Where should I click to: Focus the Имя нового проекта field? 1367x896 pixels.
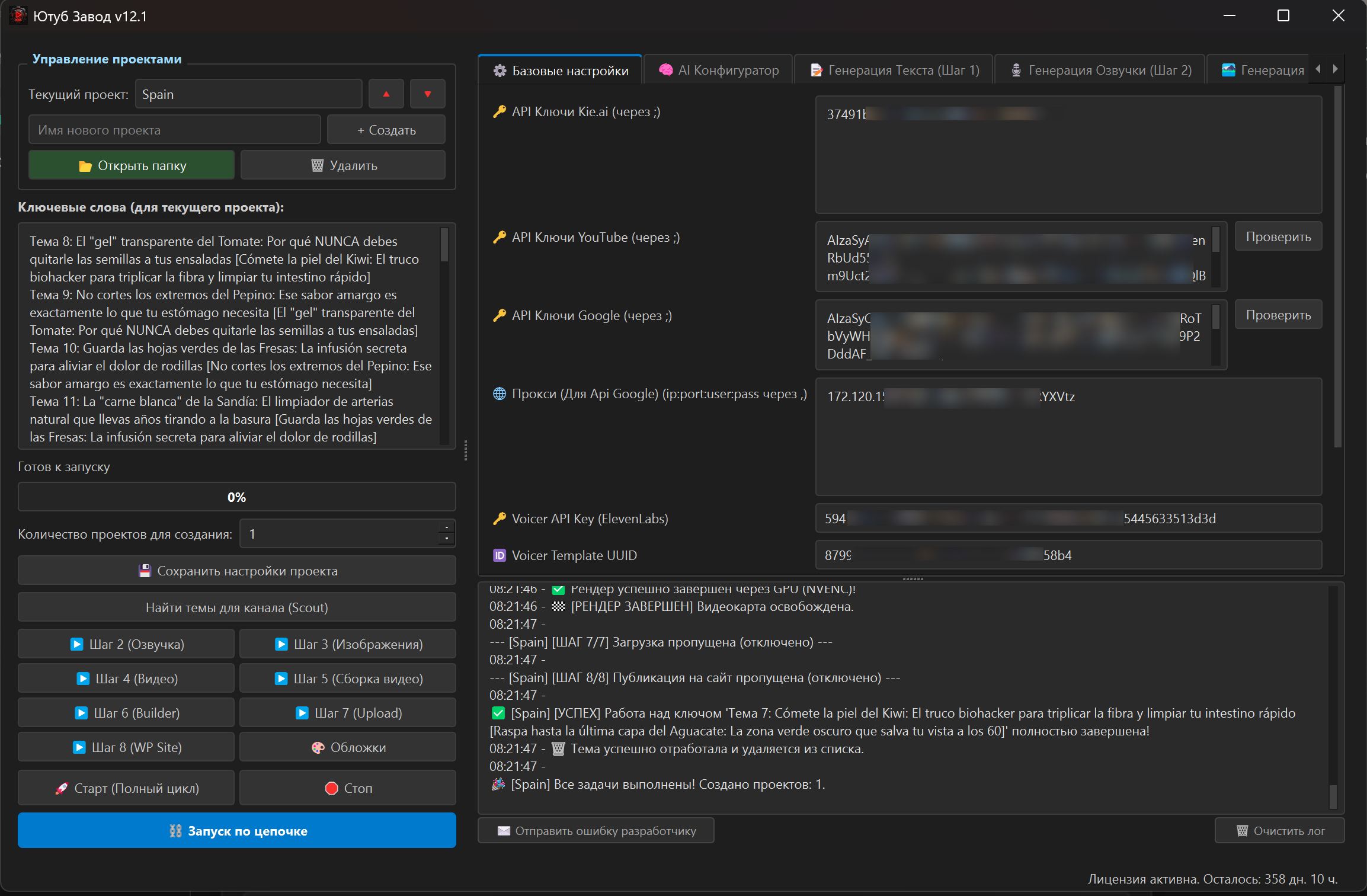pos(175,130)
